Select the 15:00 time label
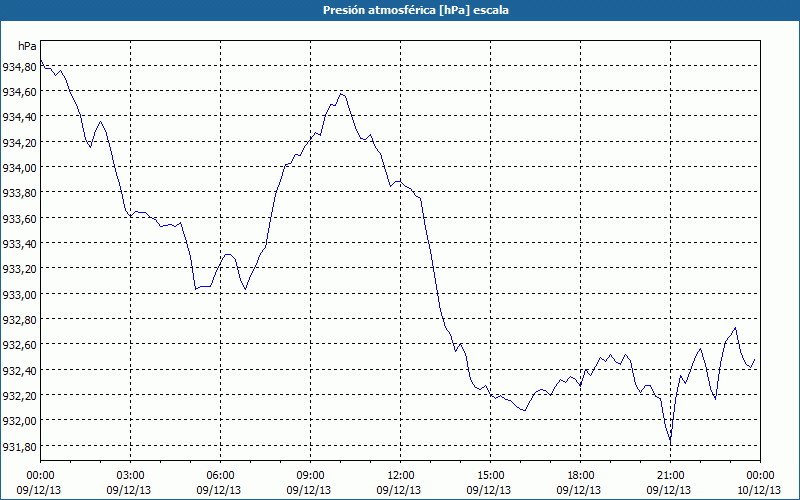The height and width of the screenshot is (500, 800). coord(490,476)
